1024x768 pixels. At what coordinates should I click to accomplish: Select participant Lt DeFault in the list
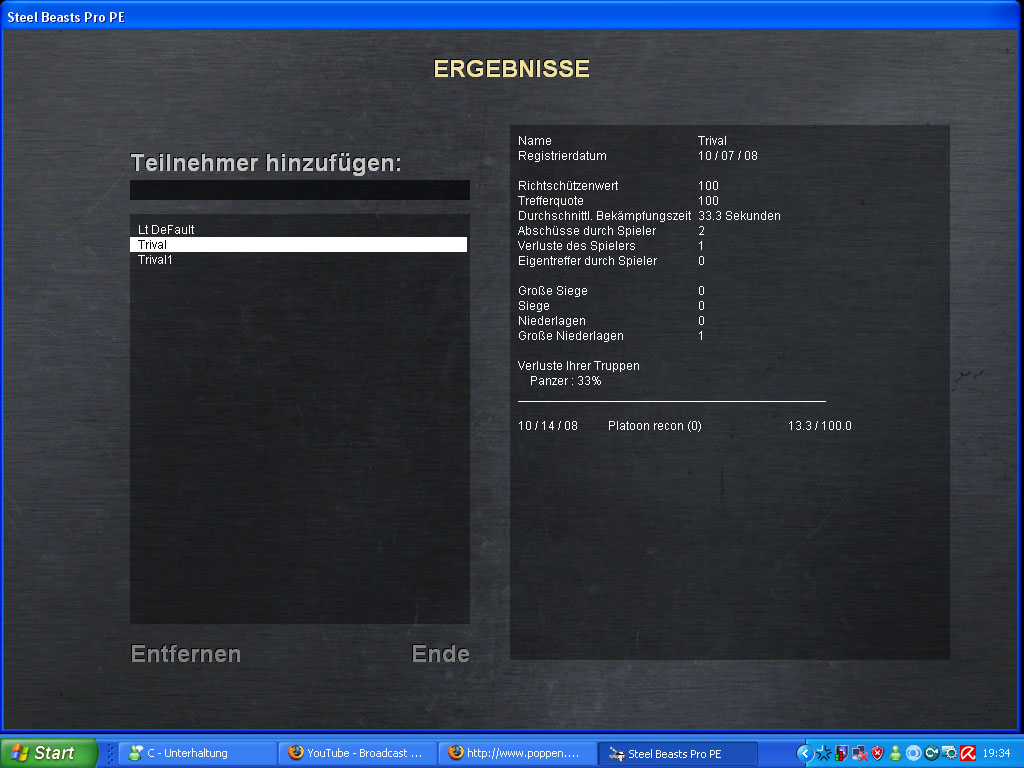[x=166, y=230]
